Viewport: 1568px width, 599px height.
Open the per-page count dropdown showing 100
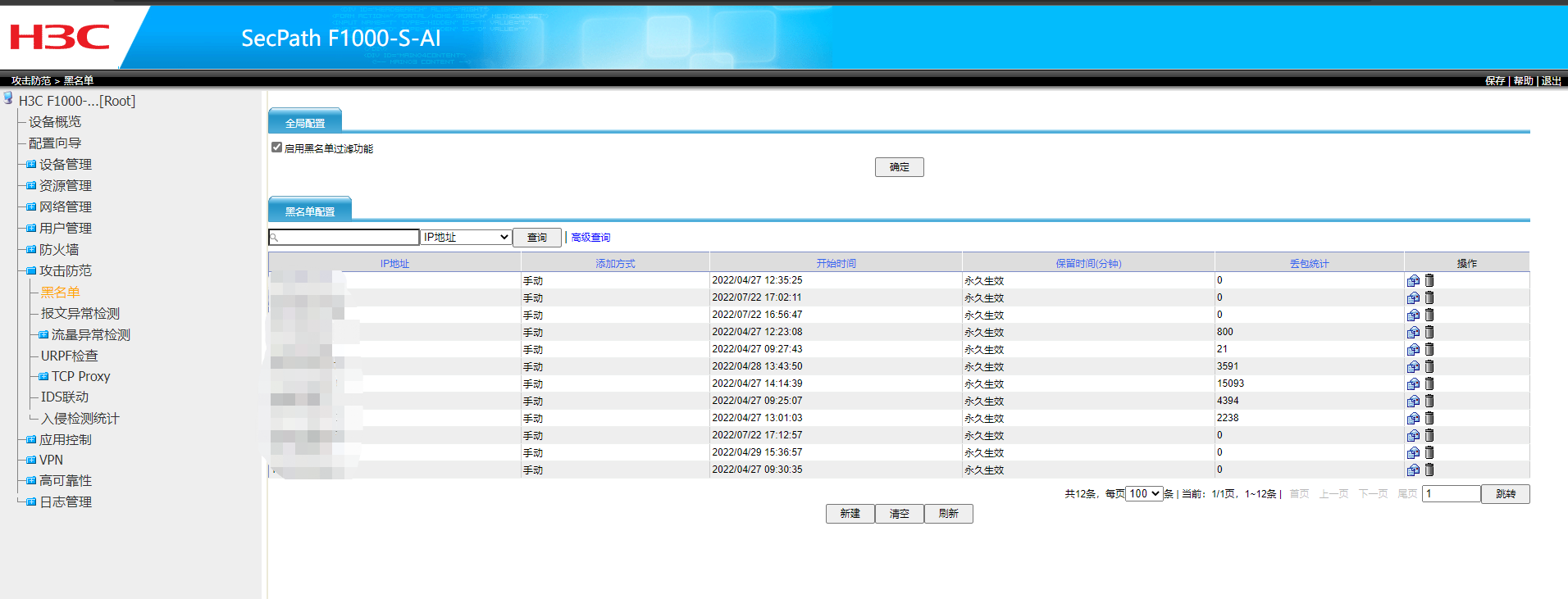pyautogui.click(x=1144, y=493)
